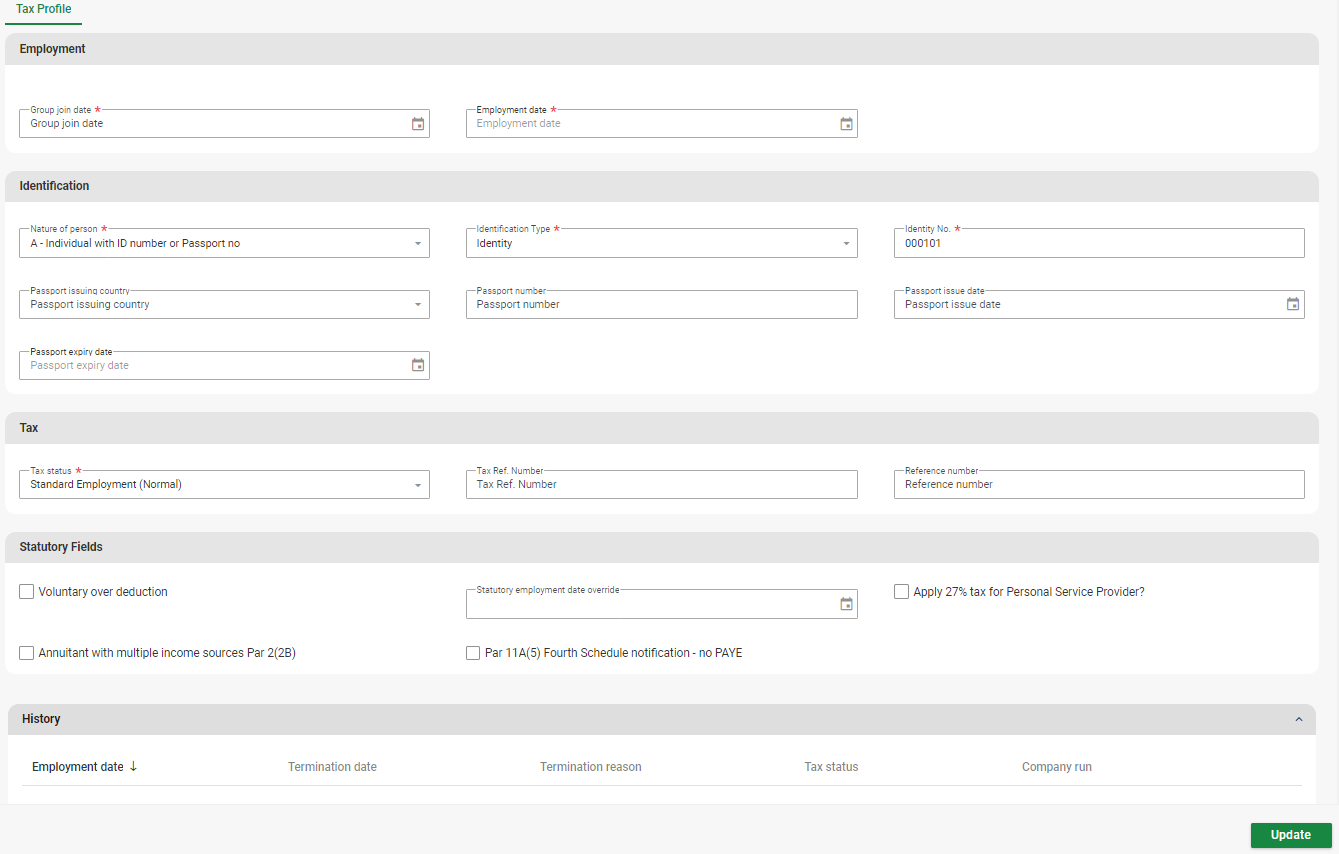Viewport: 1339px width, 854px height.
Task: Open Passport issuing country dropdown
Action: point(417,305)
